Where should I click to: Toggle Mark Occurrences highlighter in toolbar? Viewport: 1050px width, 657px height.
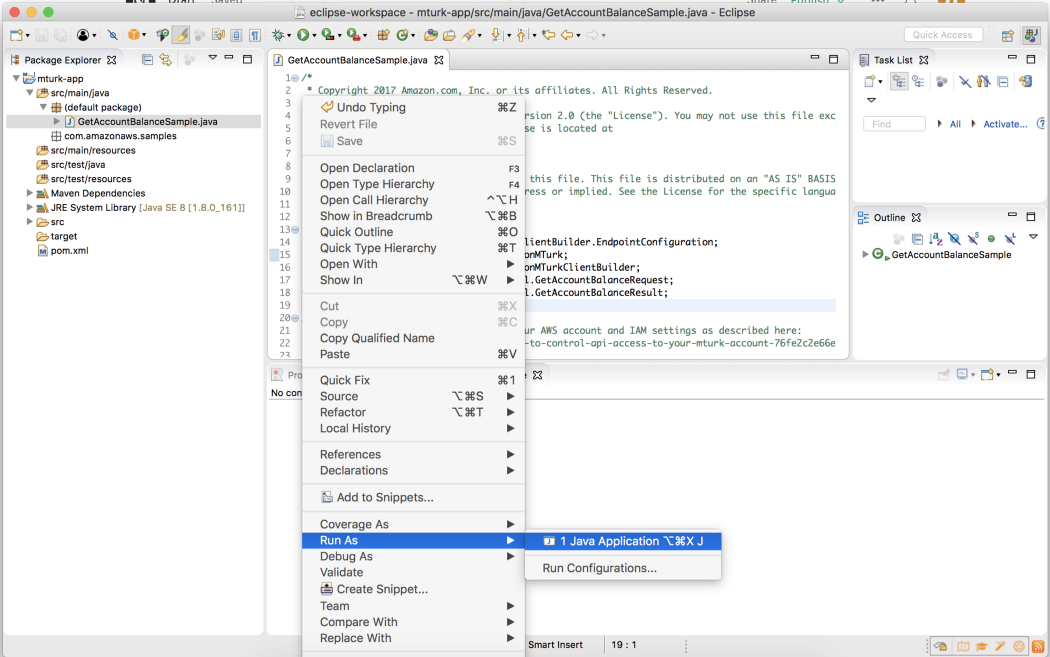(181, 35)
